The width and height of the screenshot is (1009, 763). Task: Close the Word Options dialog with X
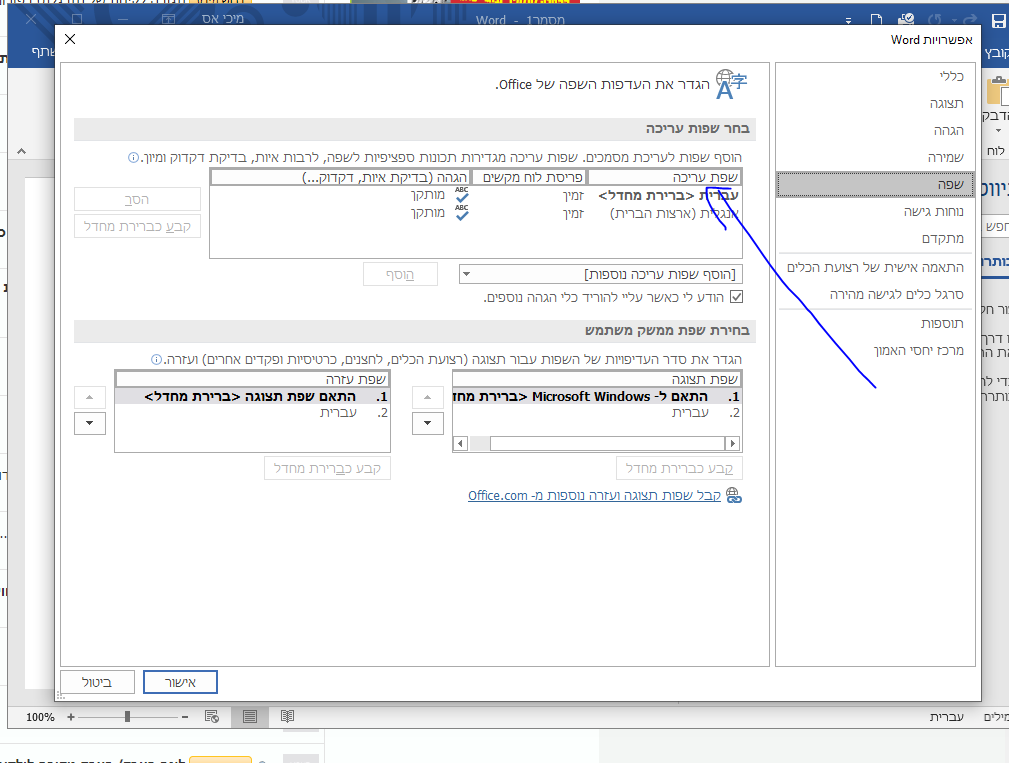pos(70,39)
